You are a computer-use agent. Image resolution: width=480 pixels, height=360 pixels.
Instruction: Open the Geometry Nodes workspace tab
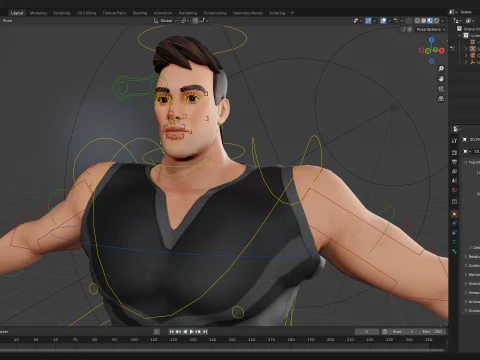(248, 13)
